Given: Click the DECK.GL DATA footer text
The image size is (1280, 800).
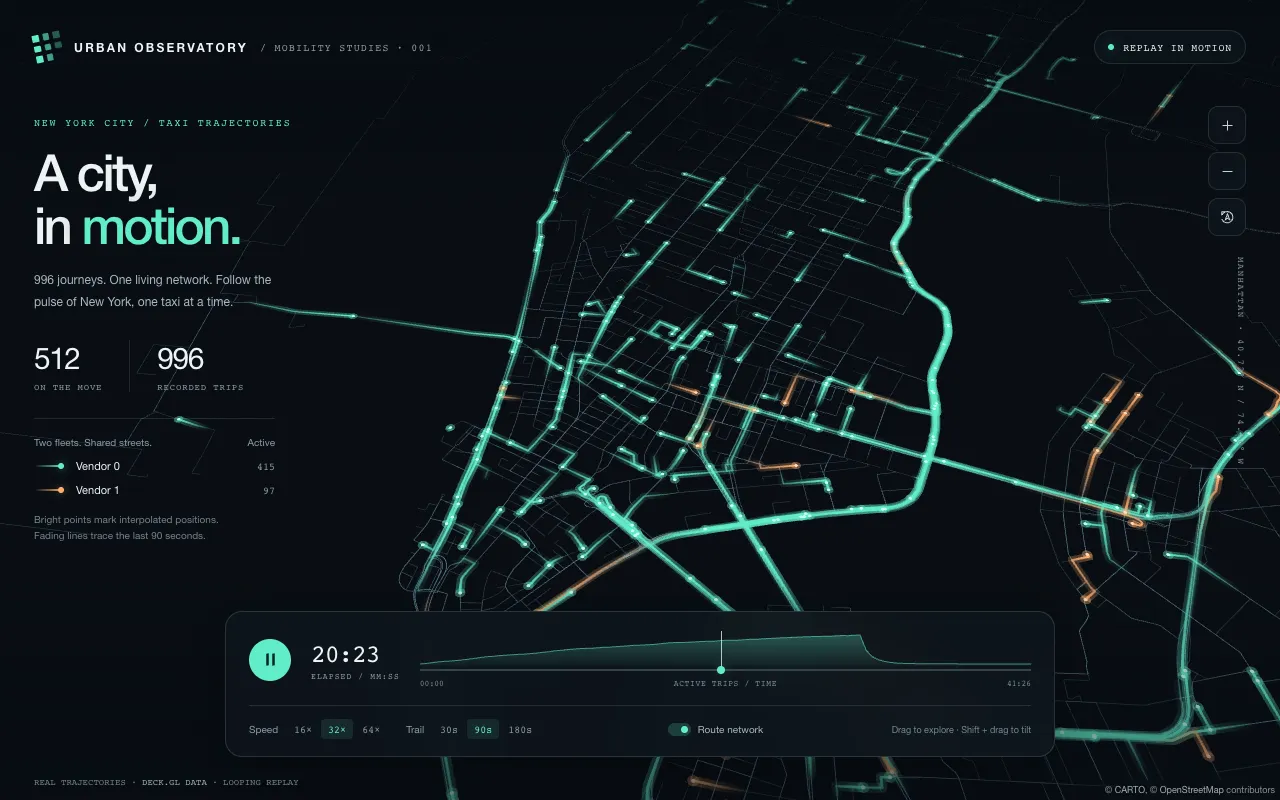Looking at the screenshot, I should coord(174,783).
